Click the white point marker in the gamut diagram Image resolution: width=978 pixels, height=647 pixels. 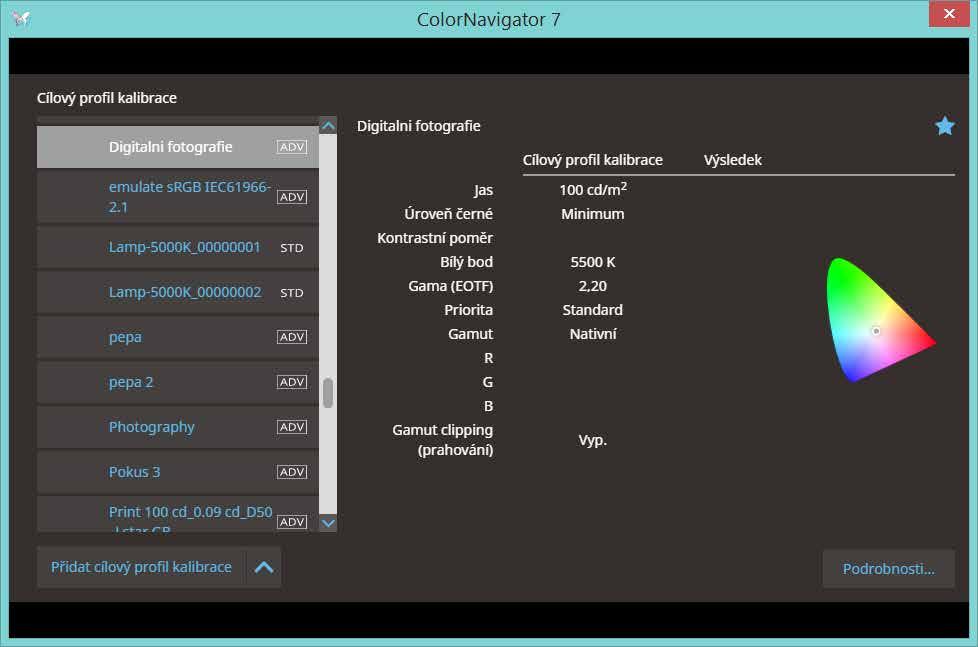point(876,331)
